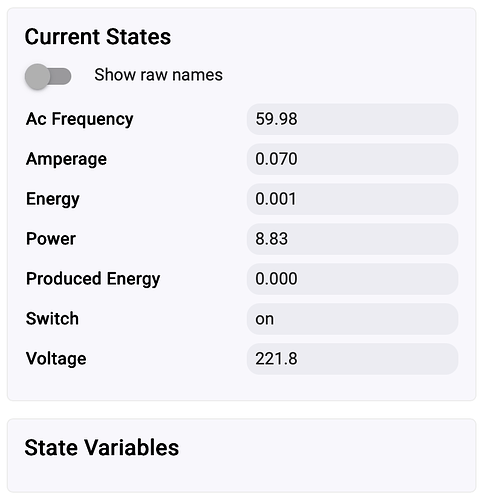Image resolution: width=485 pixels, height=500 pixels.
Task: Click the Ac Frequency label
Action: (80, 119)
